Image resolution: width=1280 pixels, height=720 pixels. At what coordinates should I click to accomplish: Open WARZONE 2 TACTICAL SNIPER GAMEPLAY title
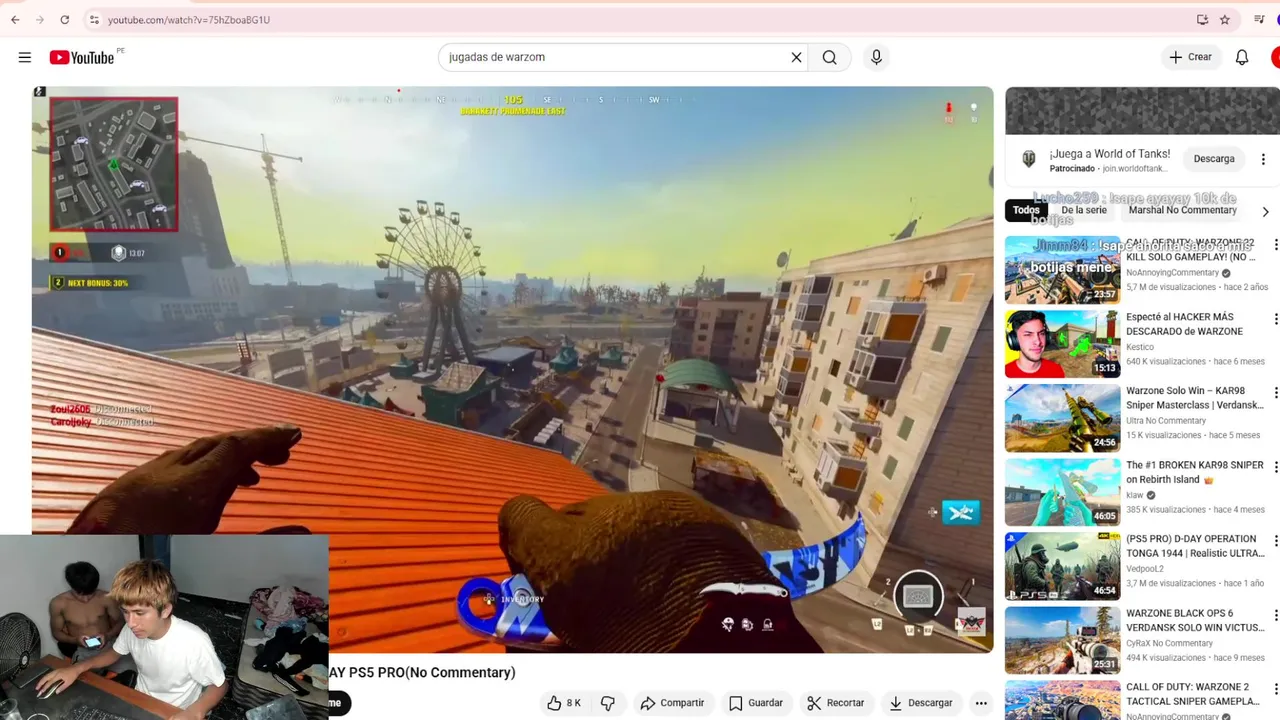(1195, 694)
